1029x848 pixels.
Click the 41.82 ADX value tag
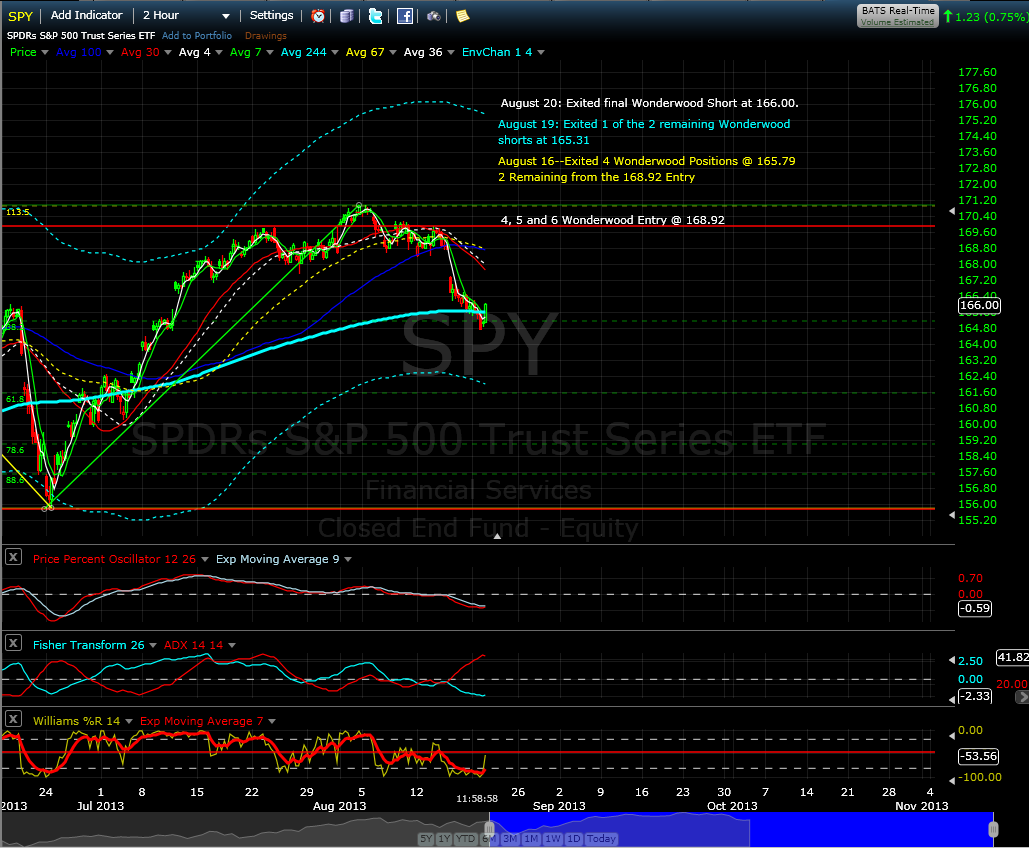[x=1012, y=657]
